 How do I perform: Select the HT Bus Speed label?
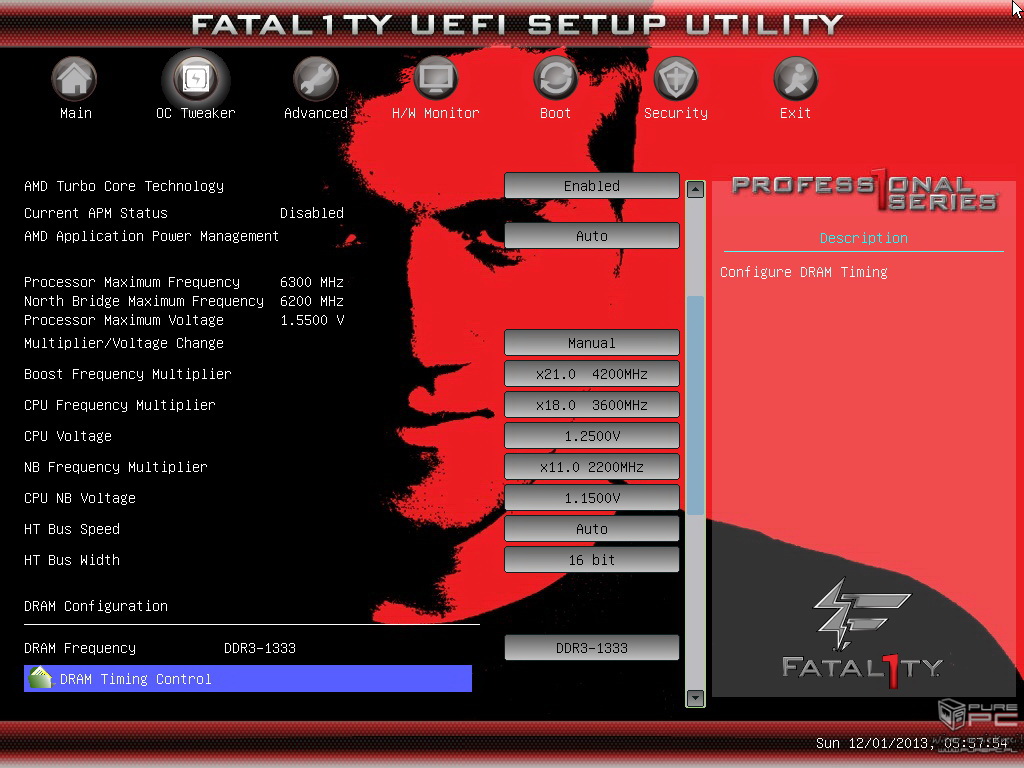click(72, 529)
